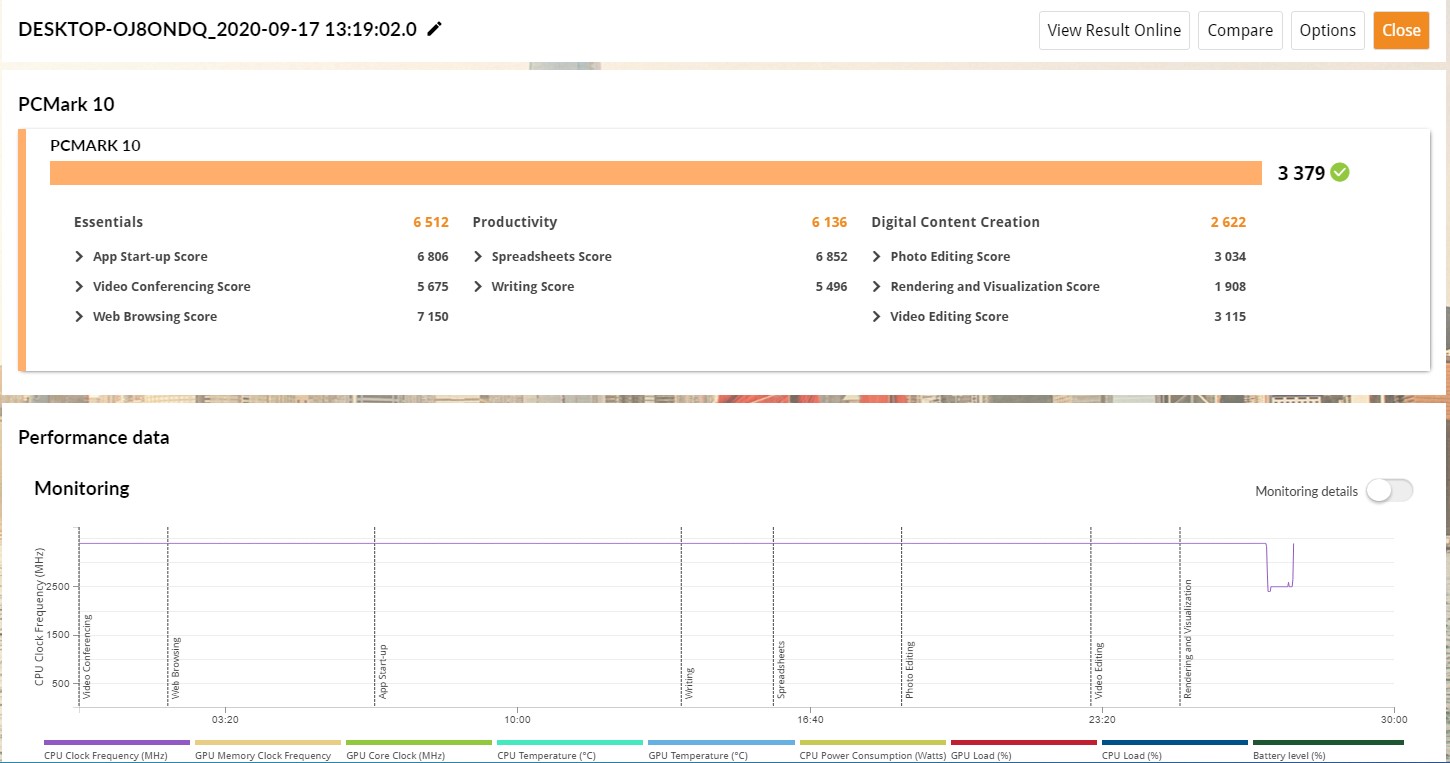
Task: Click the Digital Content Creation heading
Action: point(956,222)
